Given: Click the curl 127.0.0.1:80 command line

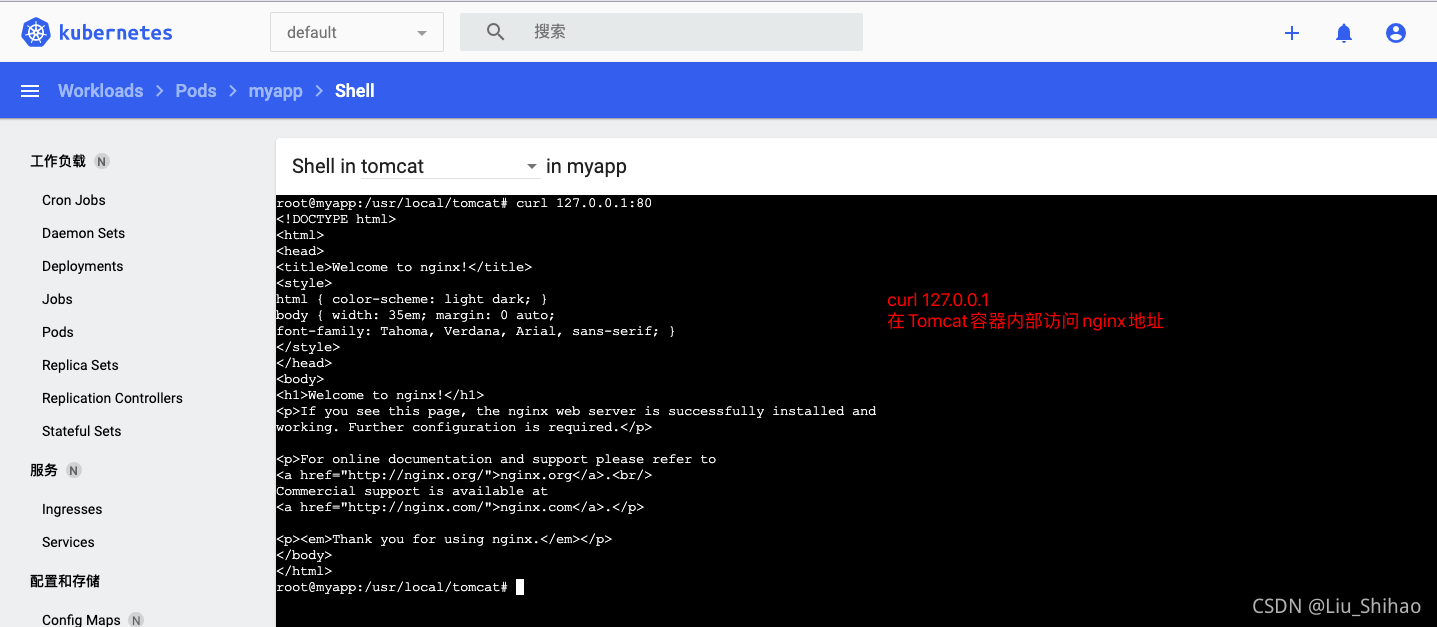Looking at the screenshot, I should coord(464,203).
